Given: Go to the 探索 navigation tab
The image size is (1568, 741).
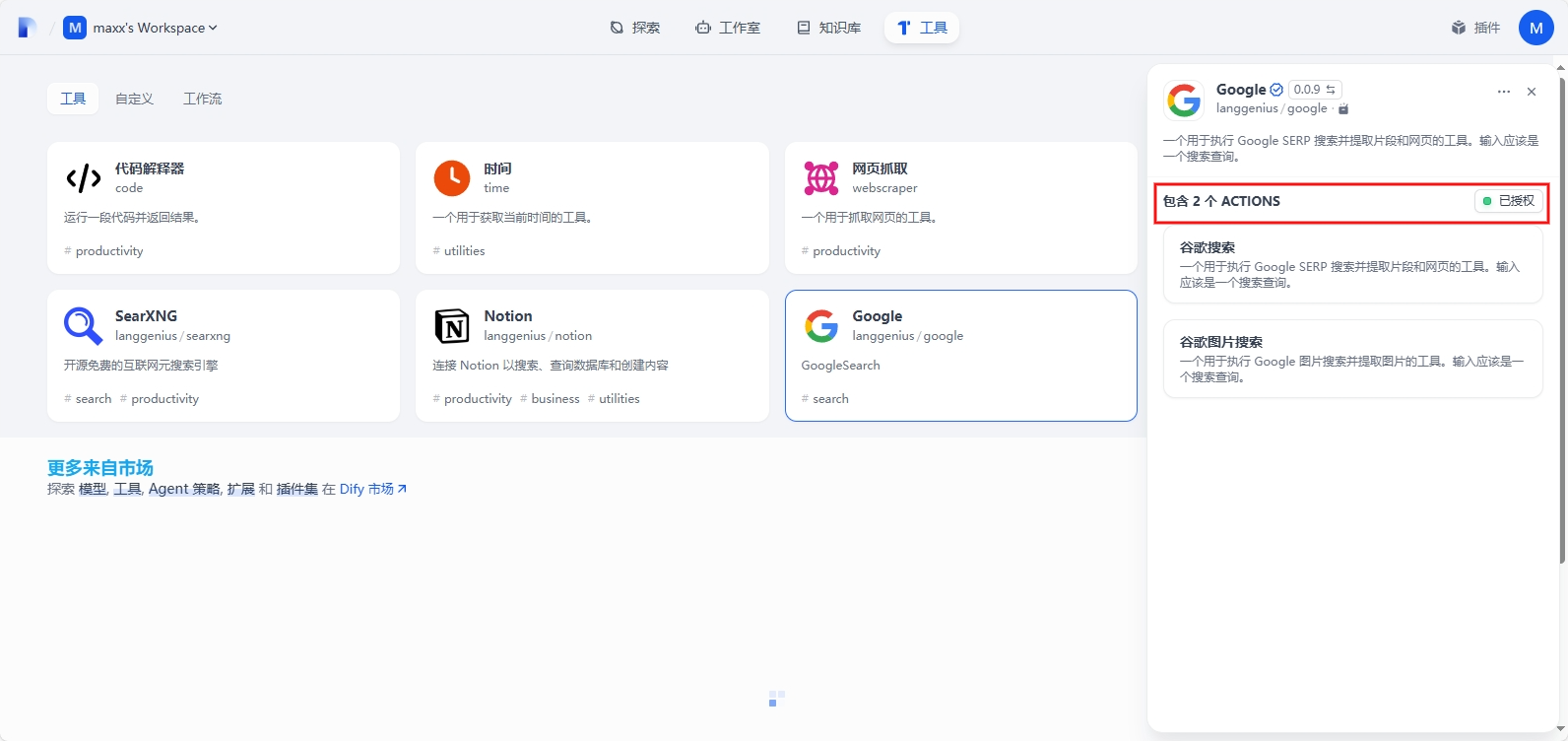Looking at the screenshot, I should coord(635,28).
